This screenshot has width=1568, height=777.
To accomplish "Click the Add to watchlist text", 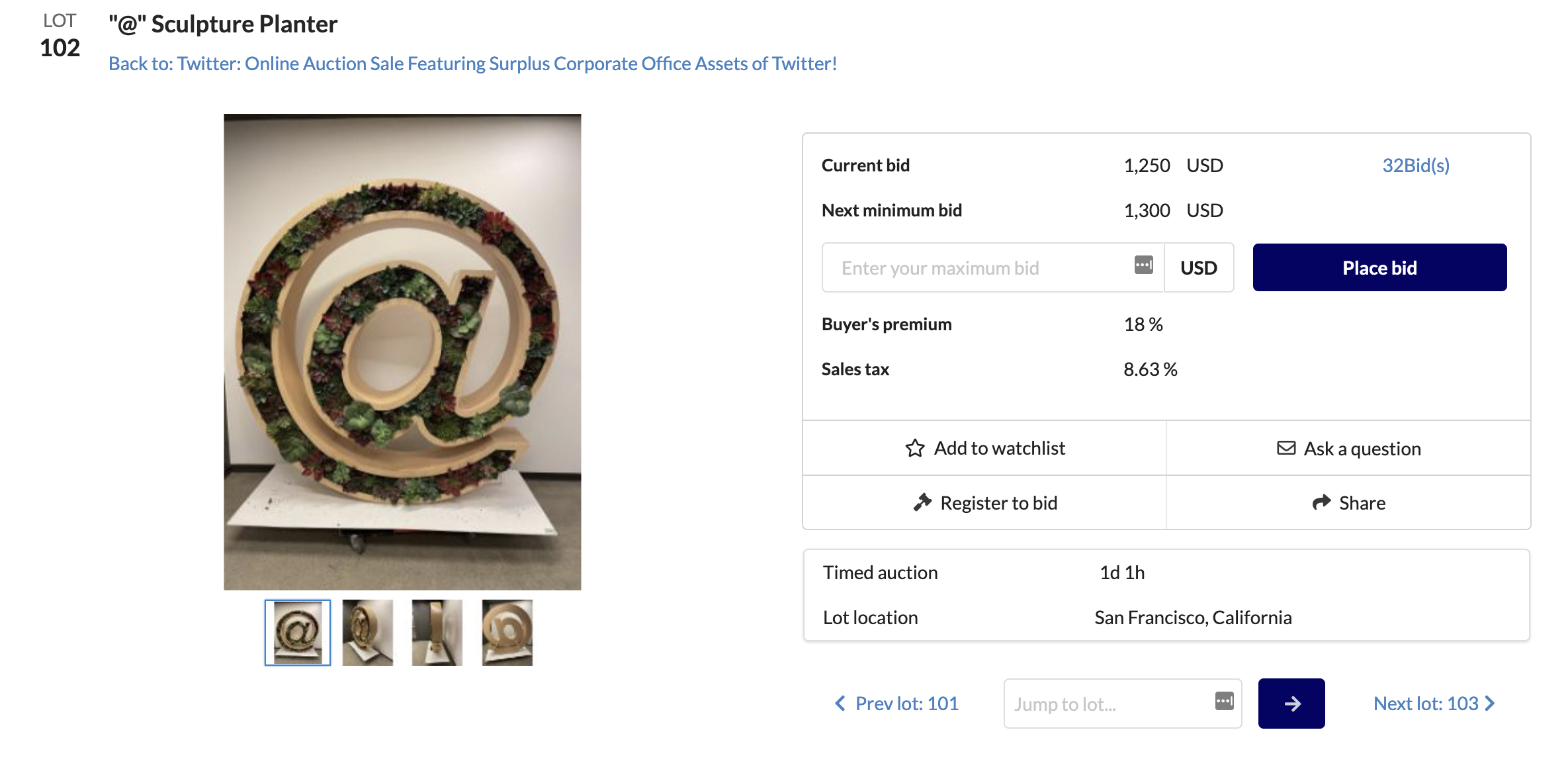I will click(999, 448).
